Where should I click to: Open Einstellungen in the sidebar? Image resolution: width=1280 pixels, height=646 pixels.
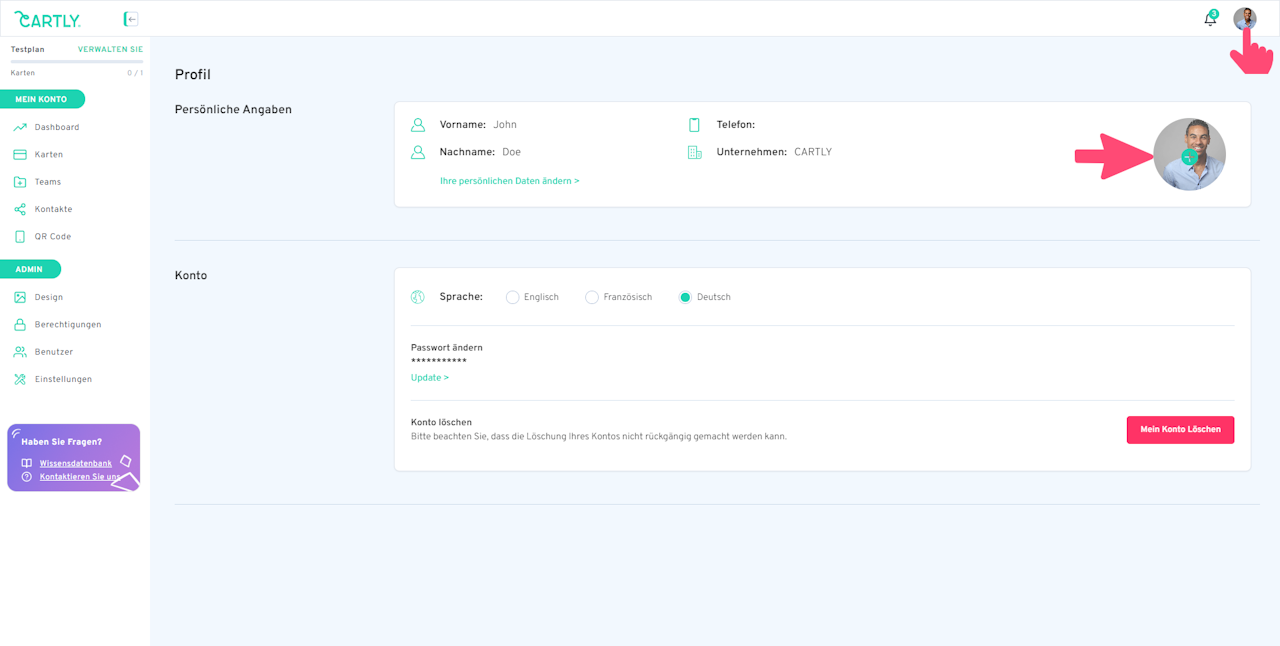pos(63,379)
